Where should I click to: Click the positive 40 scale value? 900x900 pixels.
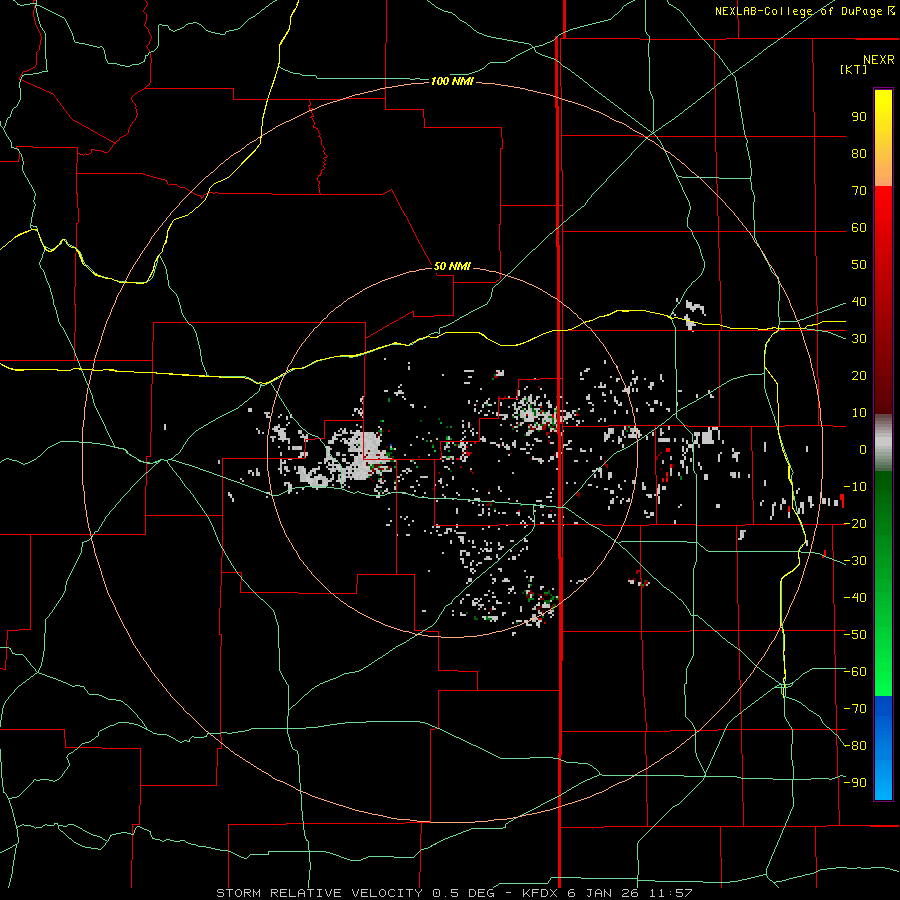click(859, 302)
